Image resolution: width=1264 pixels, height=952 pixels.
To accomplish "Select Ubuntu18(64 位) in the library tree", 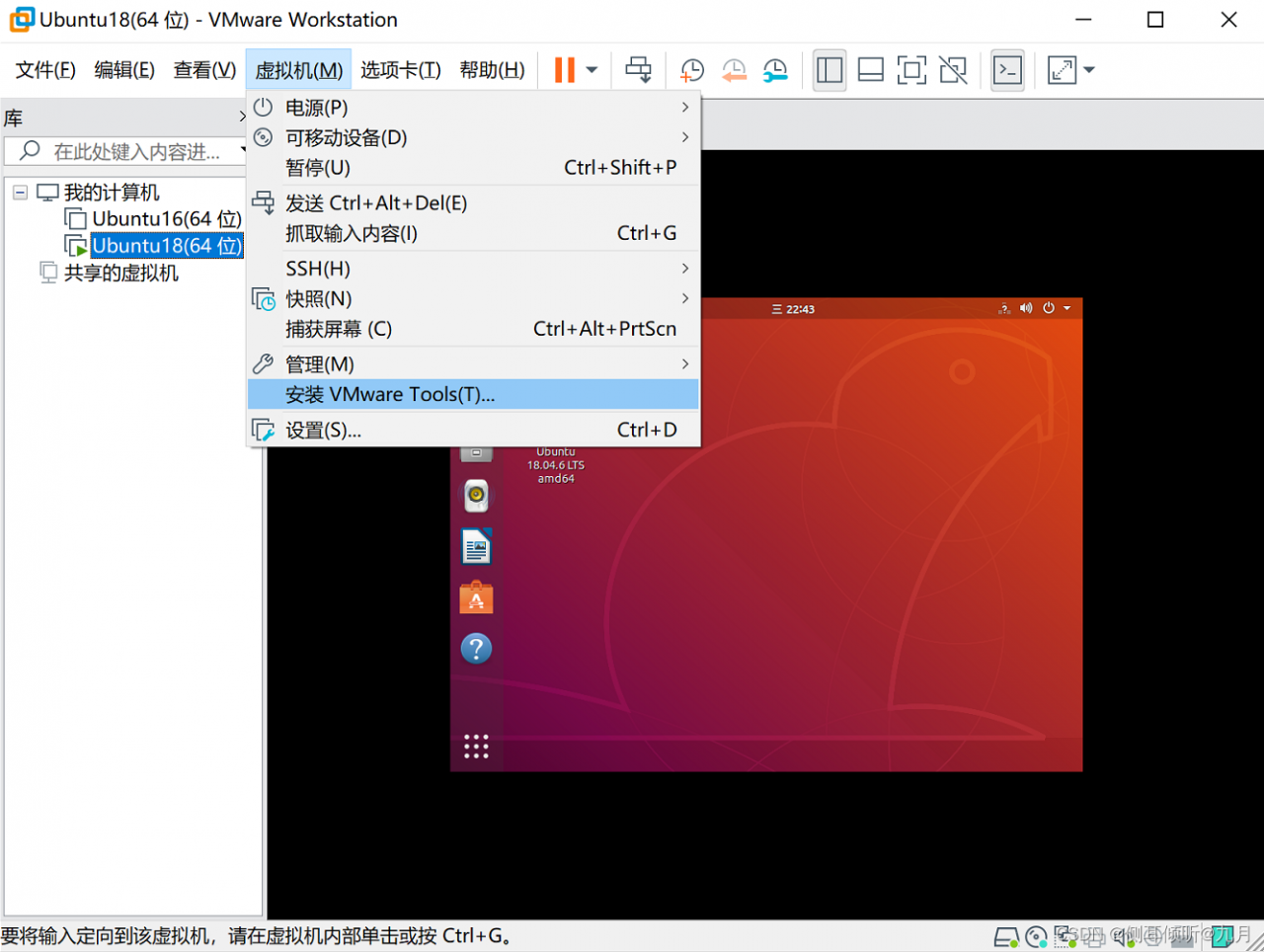I will click(167, 246).
